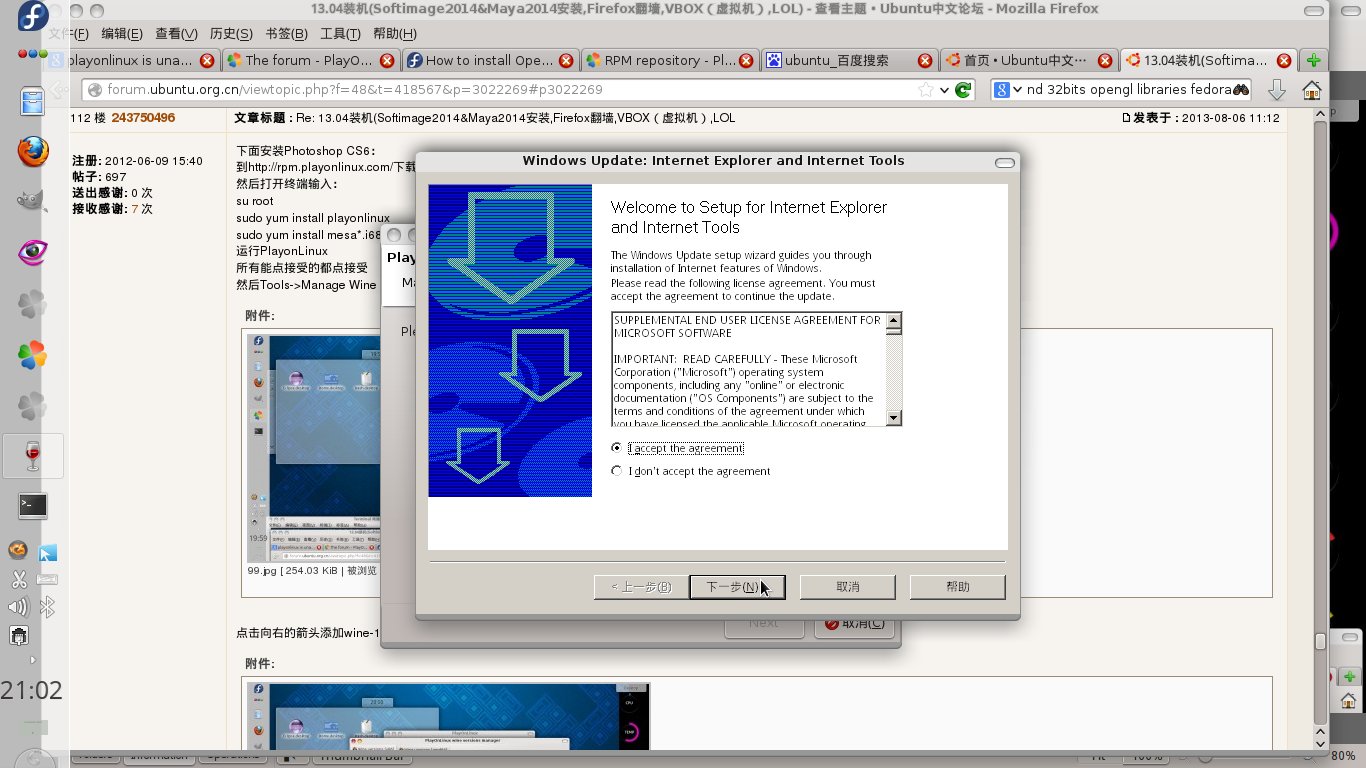The height and width of the screenshot is (768, 1366).
Task: Open the Firefox downloads arrow icon
Action: (1277, 90)
